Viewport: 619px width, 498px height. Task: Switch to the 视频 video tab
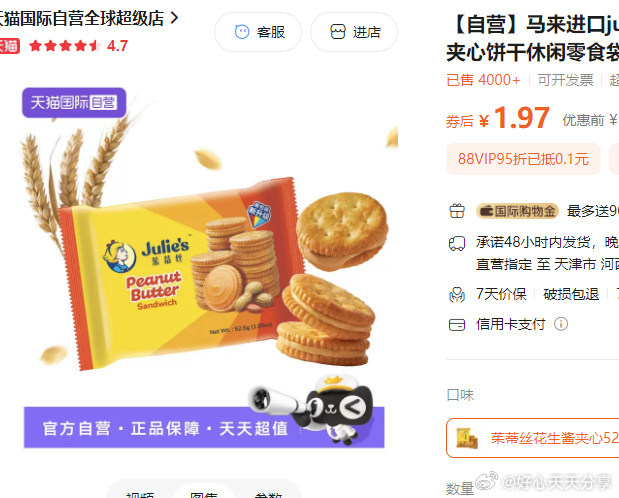tap(140, 494)
